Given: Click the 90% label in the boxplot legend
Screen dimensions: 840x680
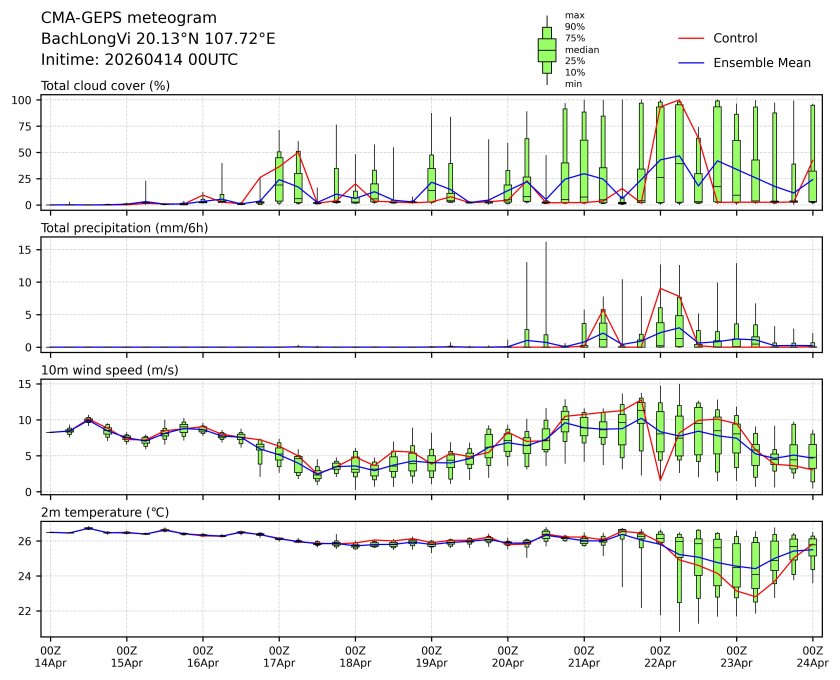Looking at the screenshot, I should click(575, 27).
